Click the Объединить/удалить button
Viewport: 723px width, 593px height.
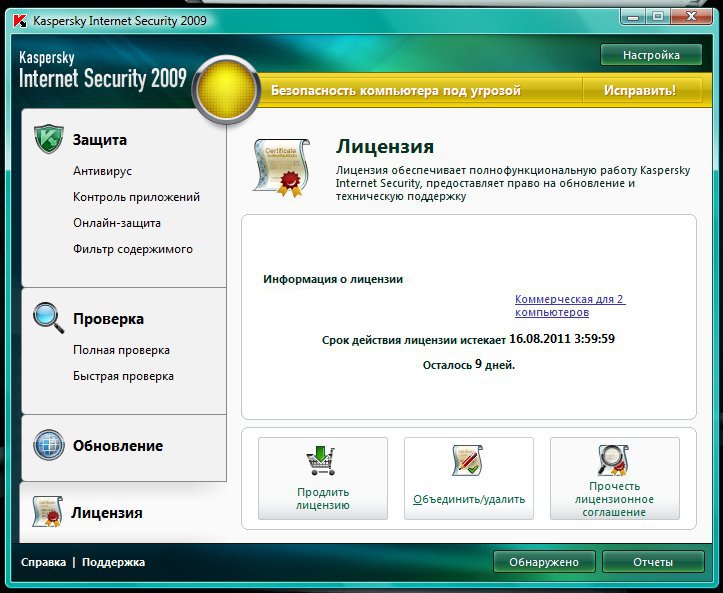pyautogui.click(x=469, y=479)
